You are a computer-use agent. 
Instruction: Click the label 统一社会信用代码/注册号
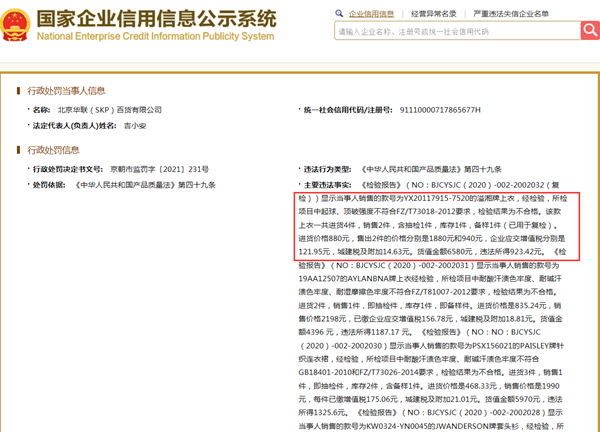point(348,110)
